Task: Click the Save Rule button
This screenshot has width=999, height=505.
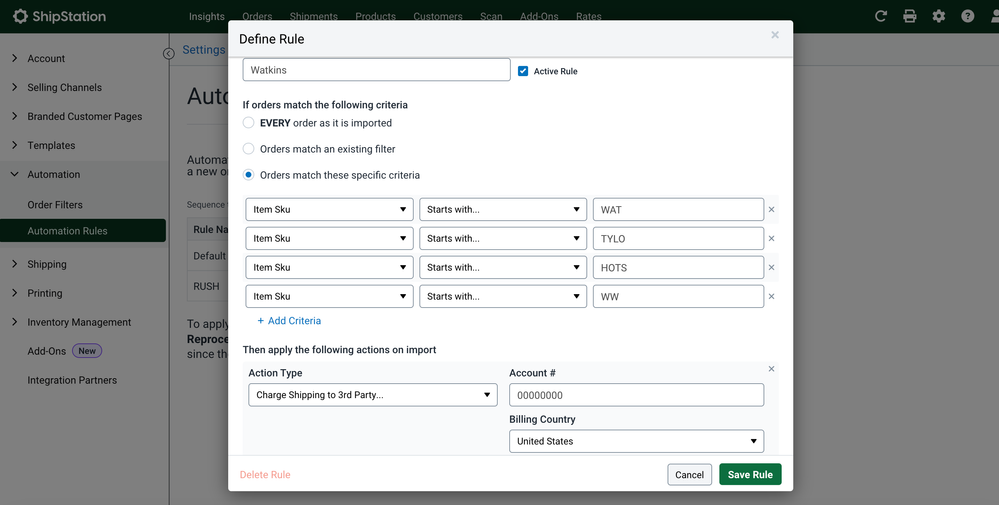Action: pos(749,474)
